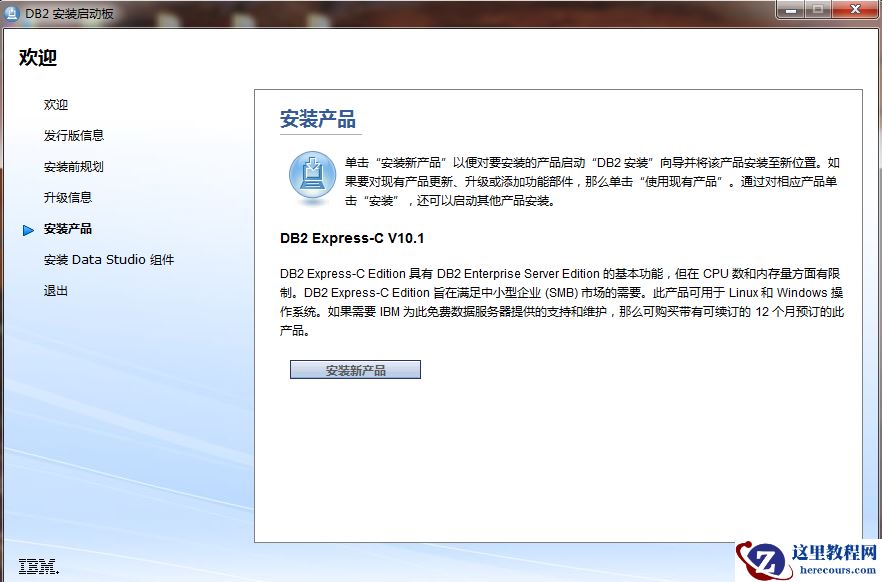This screenshot has height=582, width=882.
Task: Click the DB2 Express-C V10.1 heading
Action: tap(352, 238)
